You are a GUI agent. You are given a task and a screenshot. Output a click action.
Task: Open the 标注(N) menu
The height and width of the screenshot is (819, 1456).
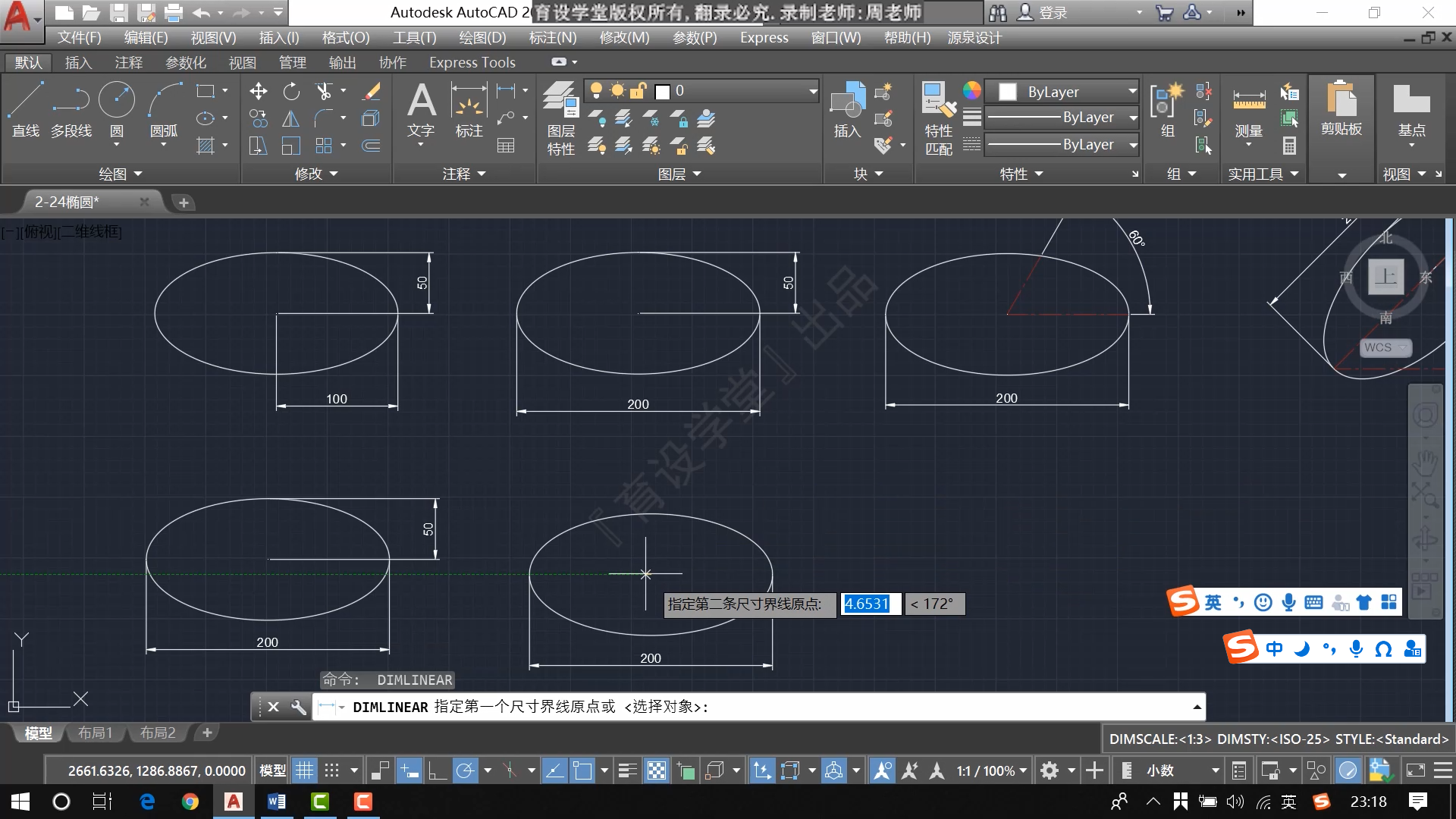553,38
